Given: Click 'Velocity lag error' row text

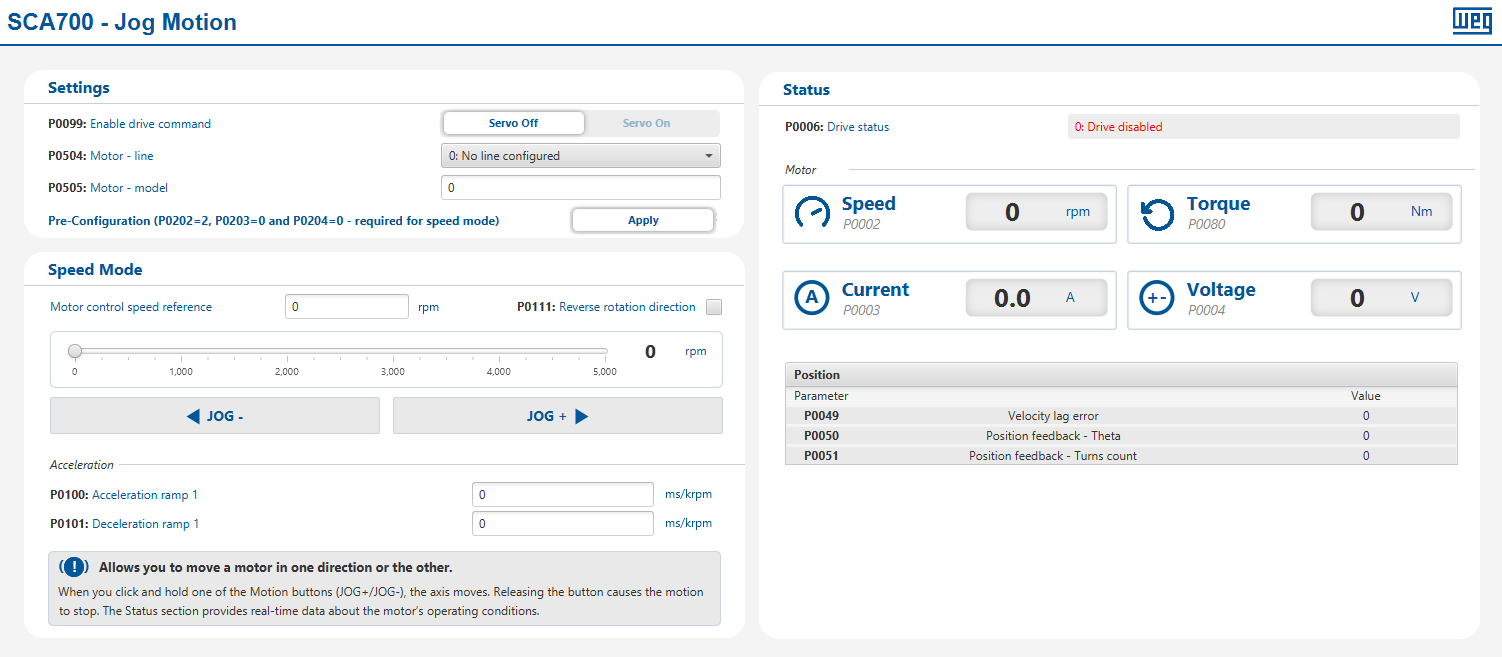Looking at the screenshot, I should tap(1053, 416).
